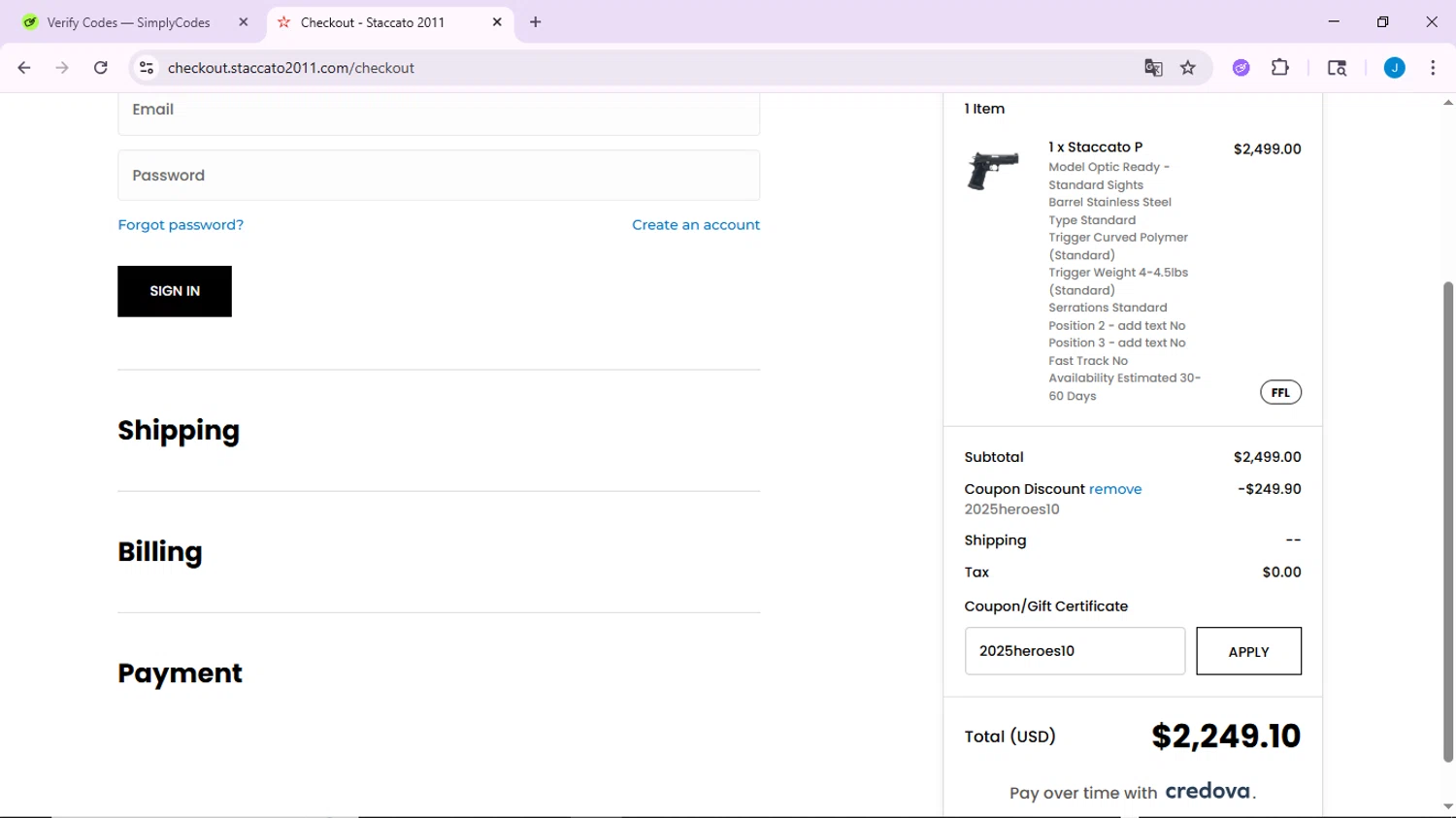Click the applied code text 2025heroes10
1456x818 pixels.
[1011, 509]
